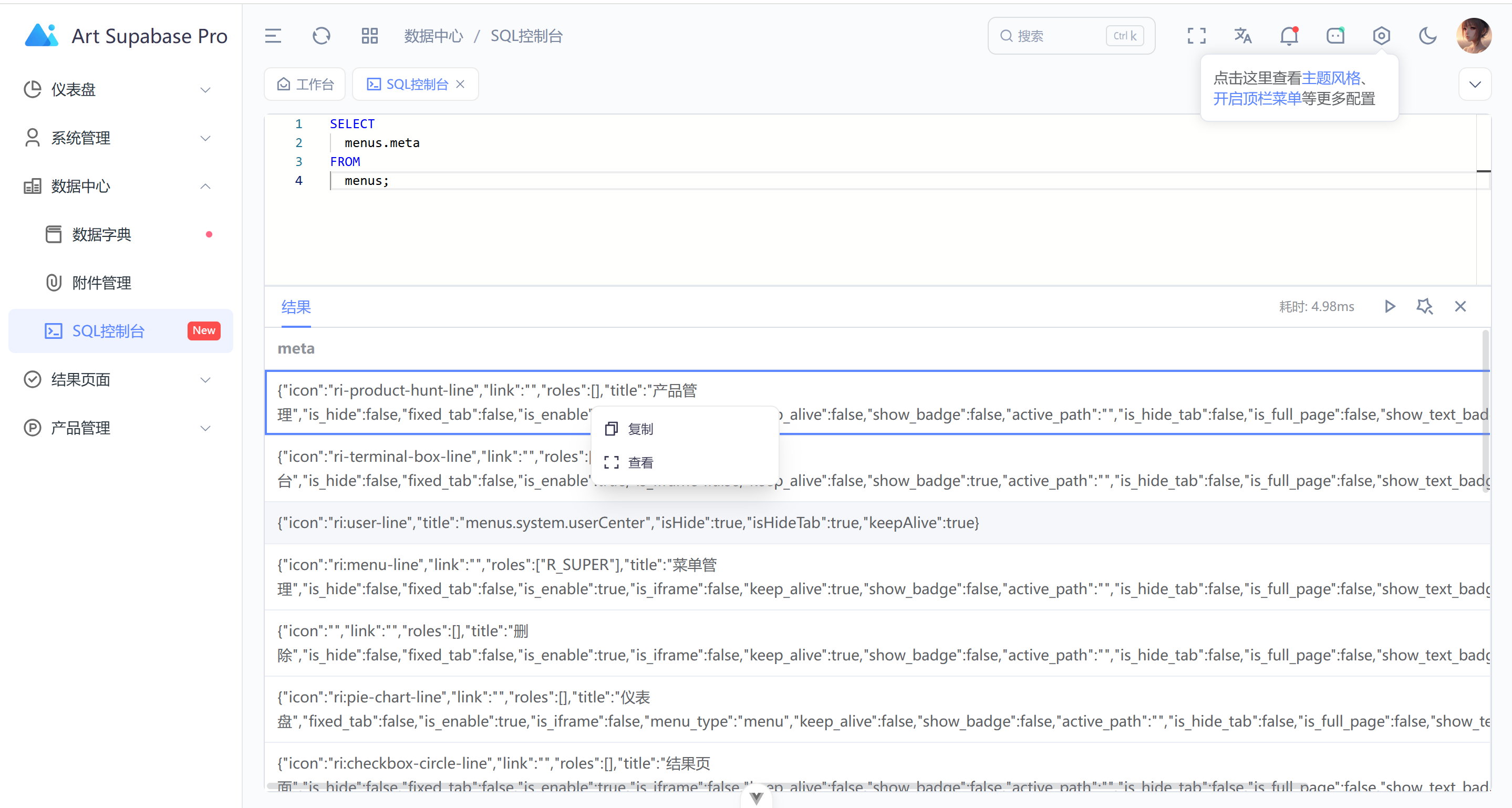Close the SQL控制台 tab
The height and width of the screenshot is (808, 1512).
(461, 84)
